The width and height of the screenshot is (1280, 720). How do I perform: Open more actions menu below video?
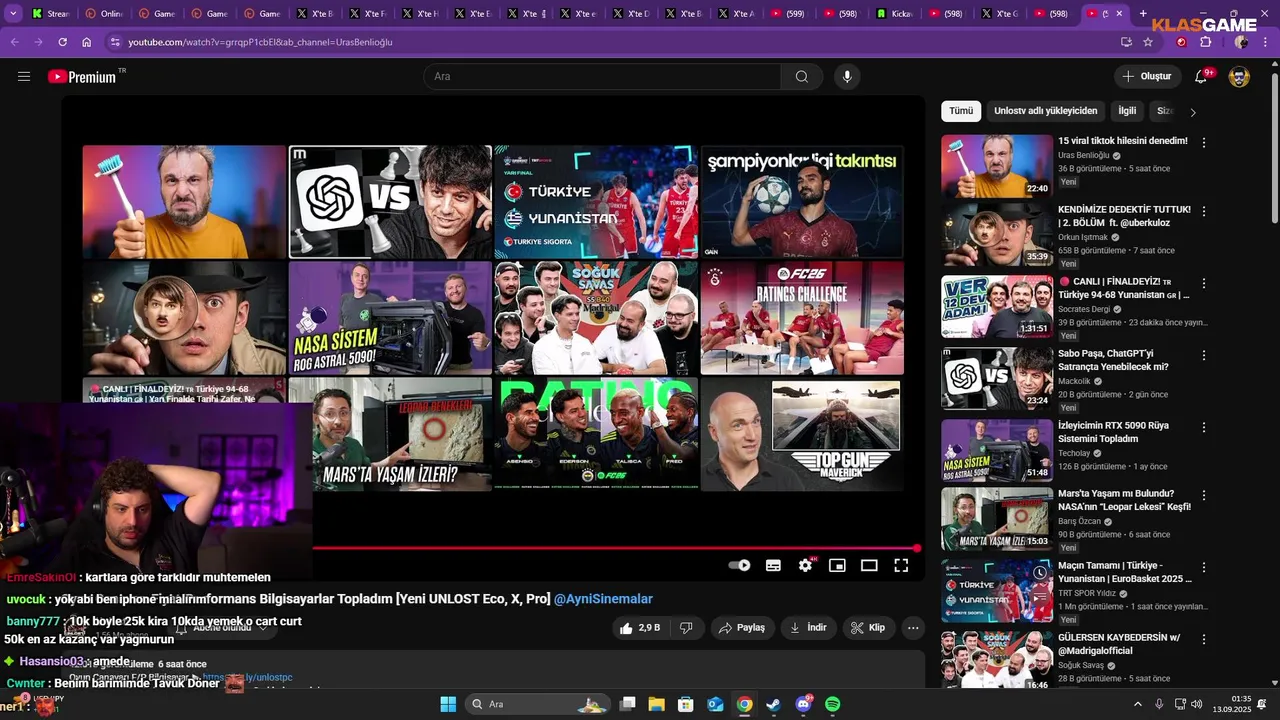912,628
